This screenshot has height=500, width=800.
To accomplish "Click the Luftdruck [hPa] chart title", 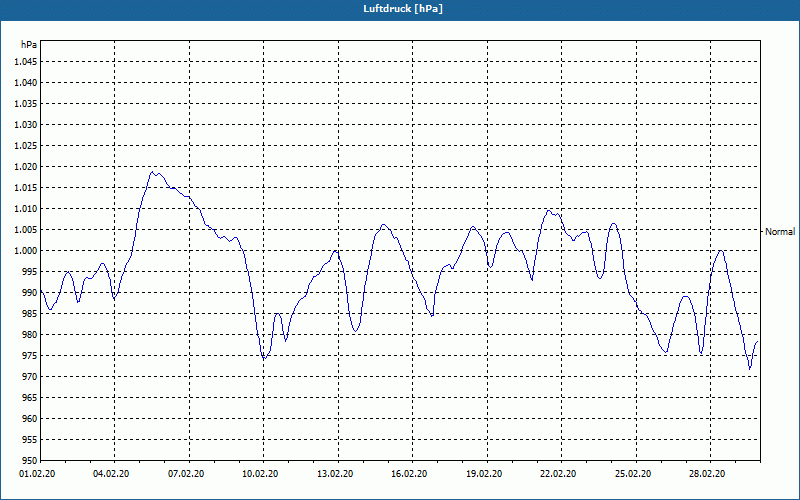I will point(403,9).
